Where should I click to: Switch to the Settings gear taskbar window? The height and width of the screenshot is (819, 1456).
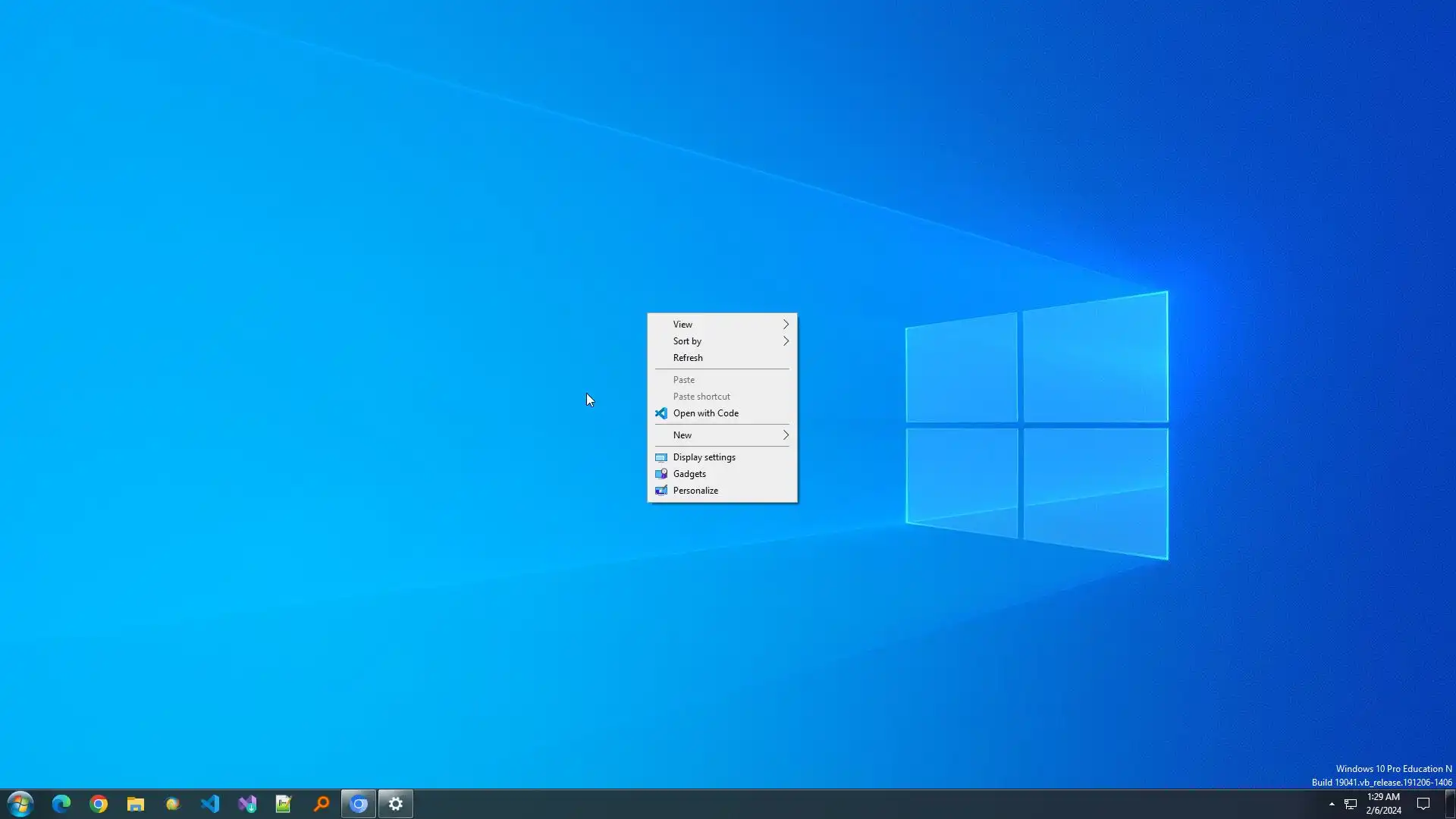[x=396, y=804]
